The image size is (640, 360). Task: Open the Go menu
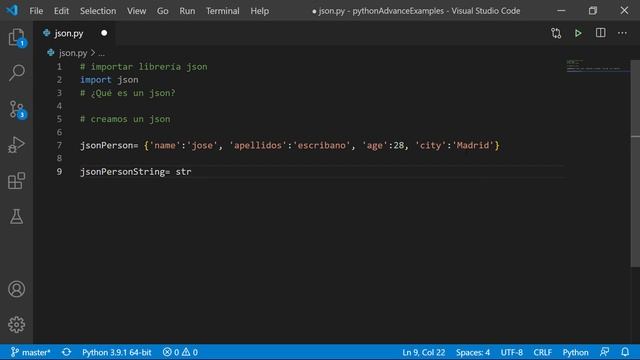162,11
